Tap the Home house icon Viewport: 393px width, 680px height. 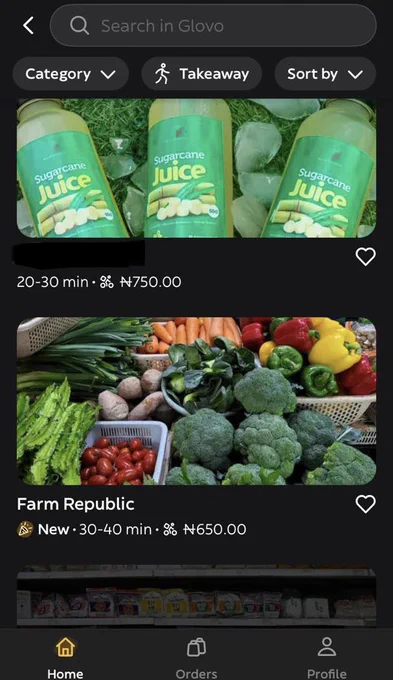[65, 647]
